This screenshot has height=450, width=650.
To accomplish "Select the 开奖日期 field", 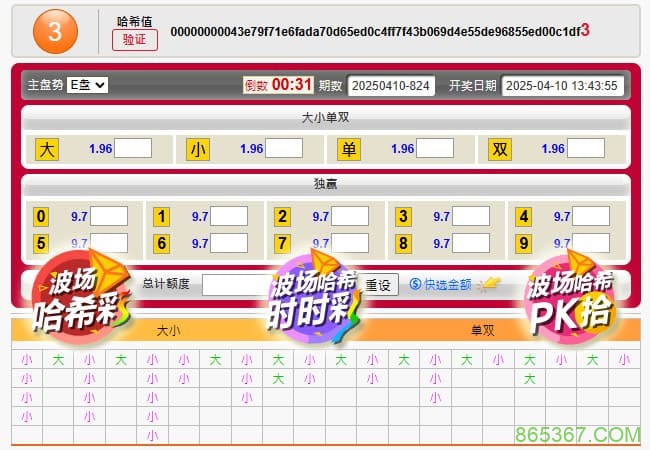I will [x=563, y=86].
